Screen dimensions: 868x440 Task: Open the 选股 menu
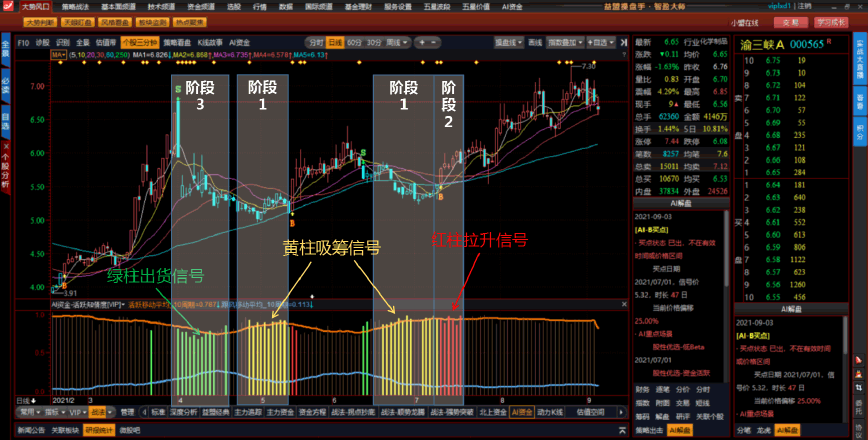[234, 7]
